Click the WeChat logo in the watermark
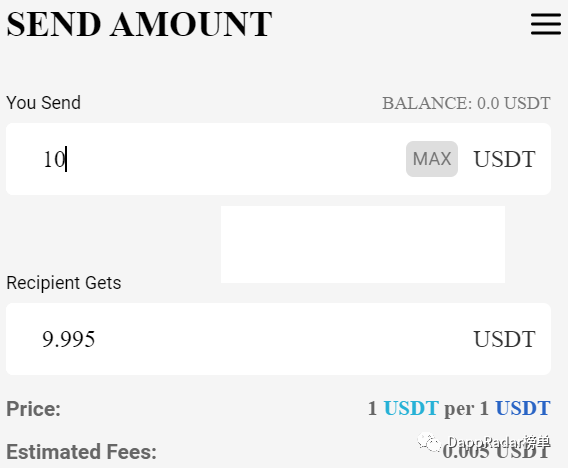 429,442
